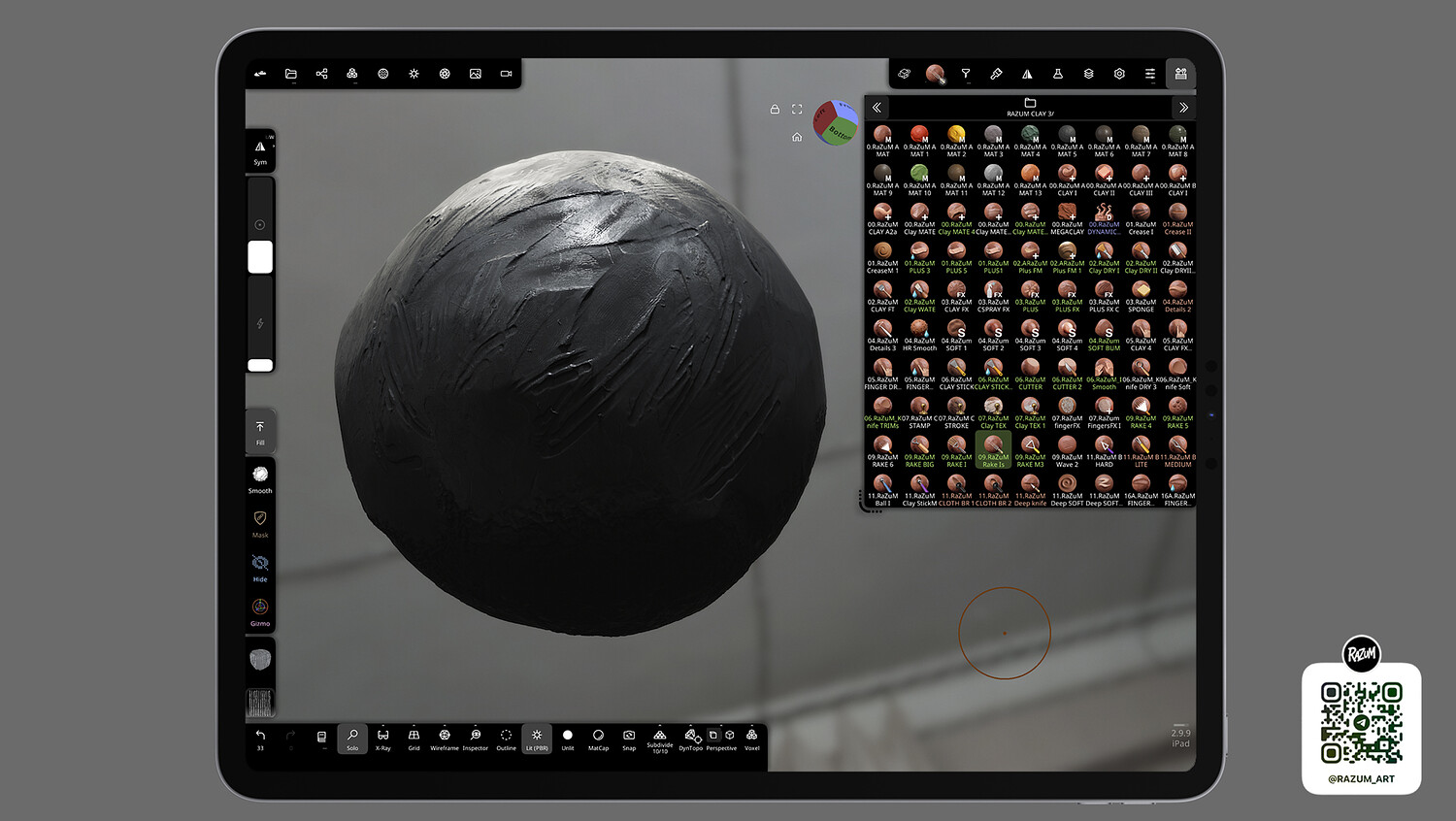Open the camera settings icon in top bar

(506, 74)
